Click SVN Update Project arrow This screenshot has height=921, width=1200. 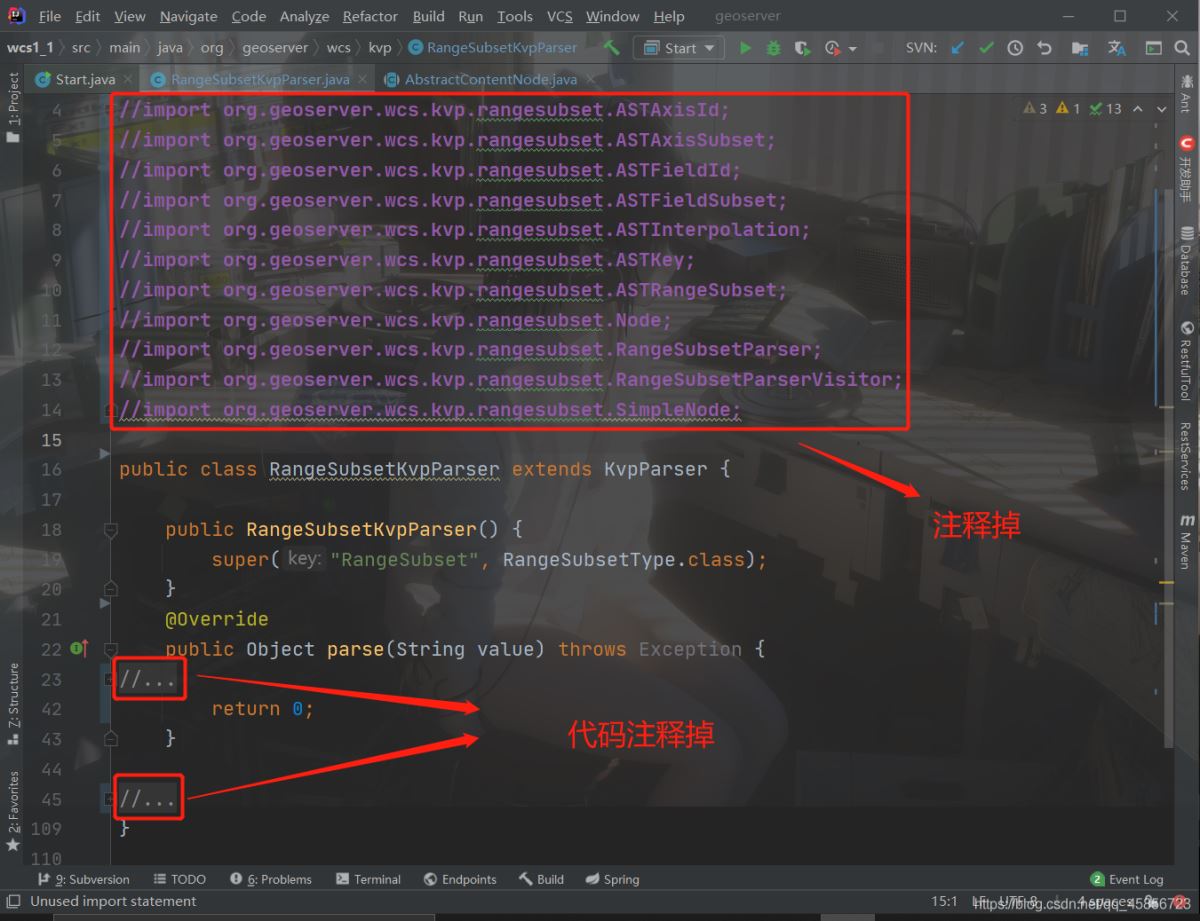click(957, 48)
